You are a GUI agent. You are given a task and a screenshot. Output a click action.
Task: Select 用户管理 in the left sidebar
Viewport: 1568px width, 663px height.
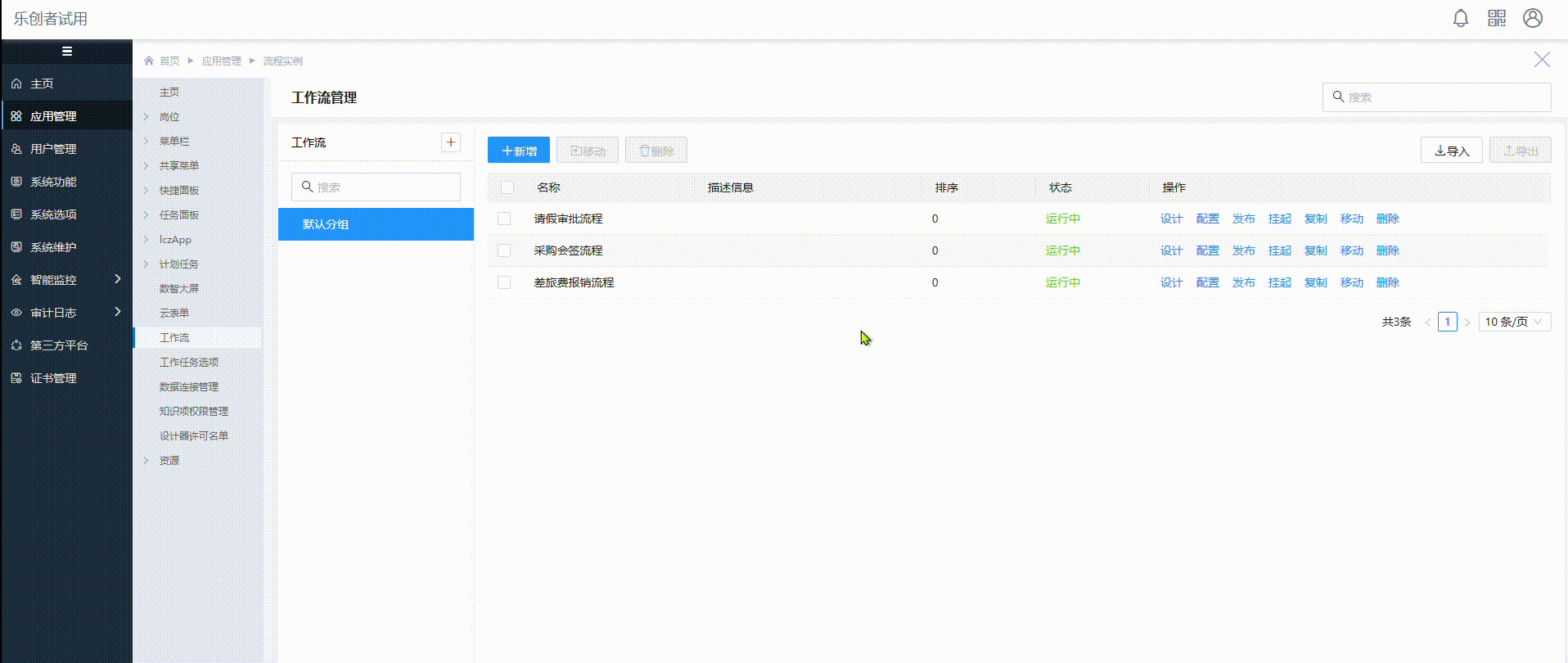coord(53,149)
